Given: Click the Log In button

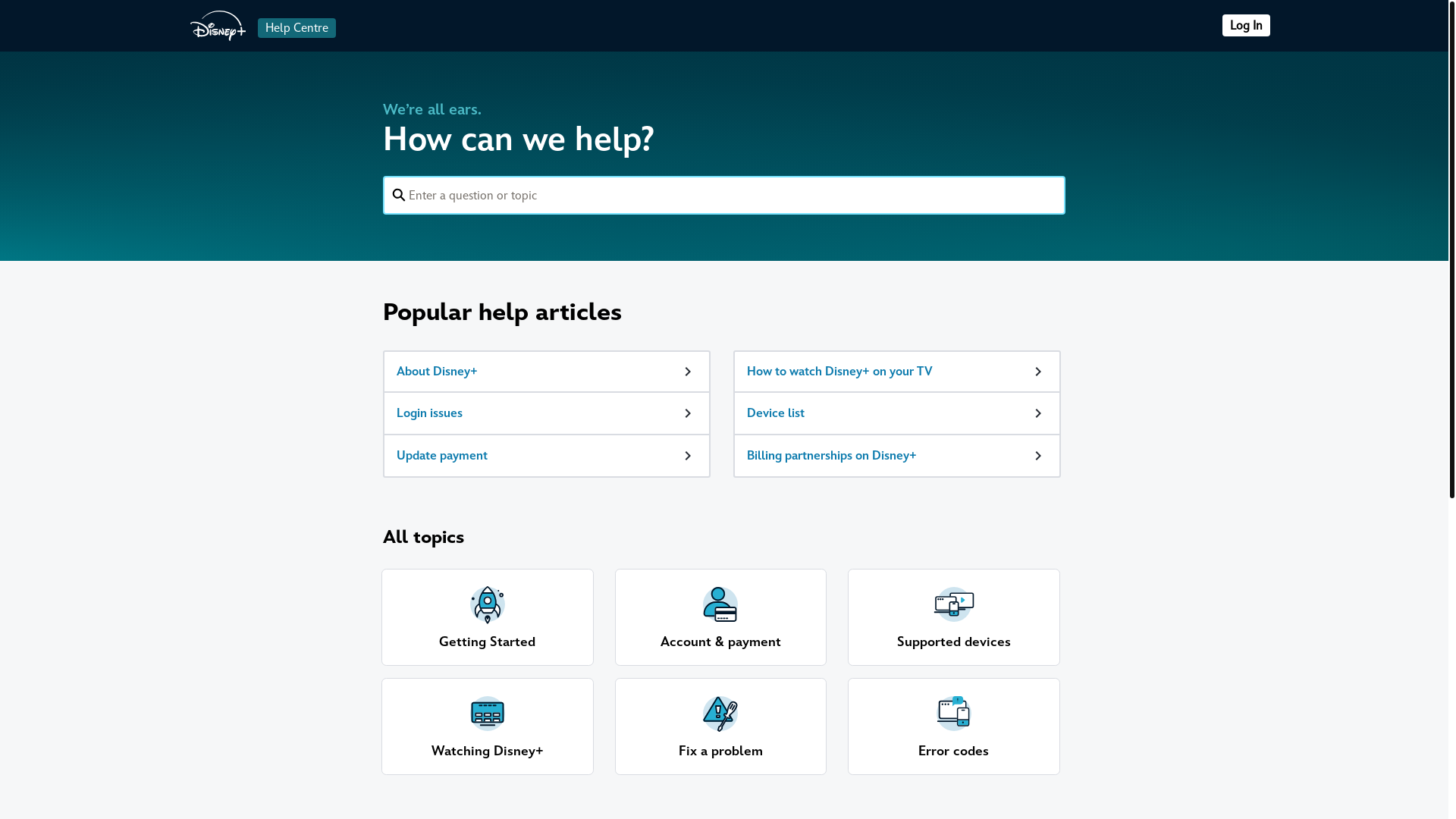Looking at the screenshot, I should click(x=1246, y=26).
